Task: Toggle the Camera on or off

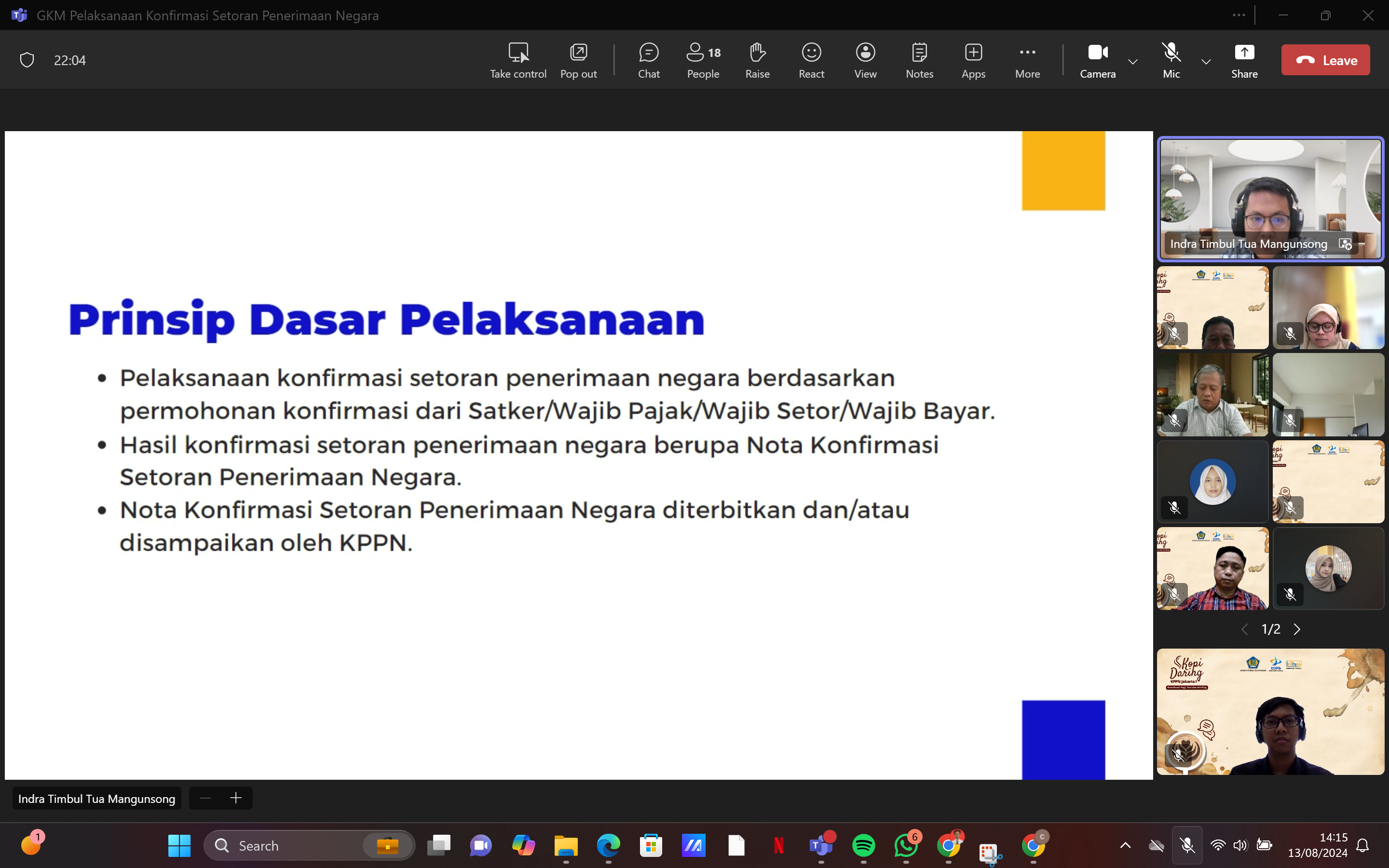Action: pyautogui.click(x=1097, y=60)
